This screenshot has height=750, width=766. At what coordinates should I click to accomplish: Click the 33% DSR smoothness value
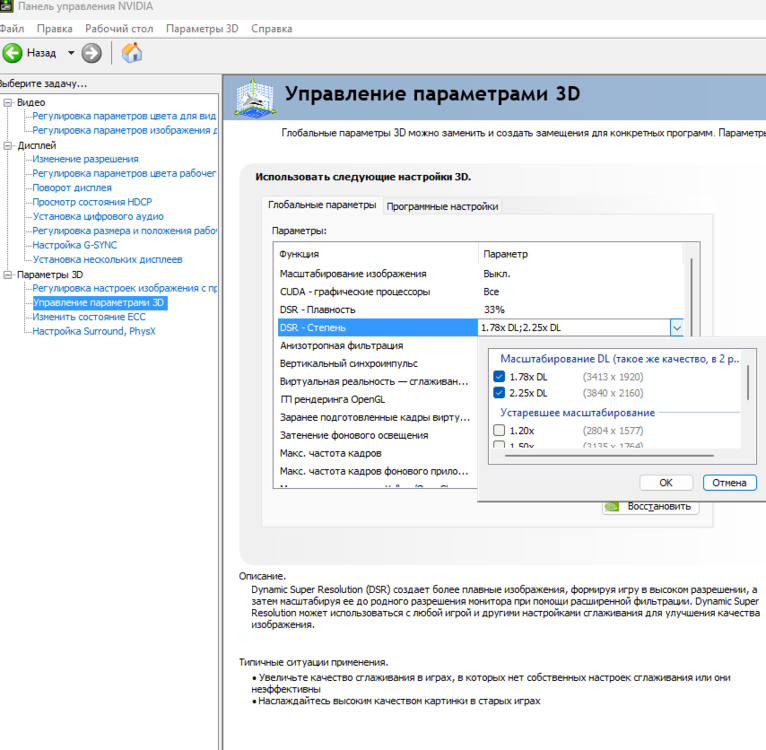pyautogui.click(x=494, y=310)
